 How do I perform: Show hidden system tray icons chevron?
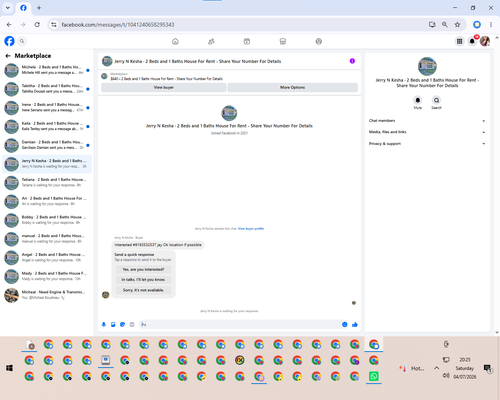[x=436, y=368]
